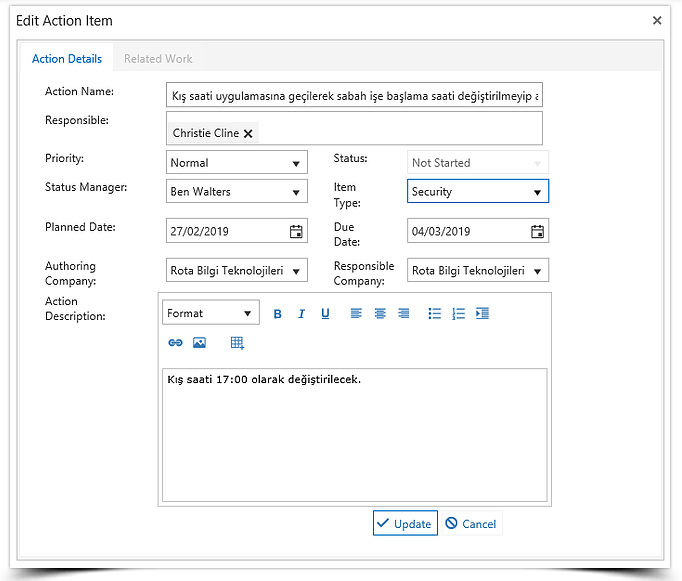Center align the description text
The width and height of the screenshot is (682, 581).
(380, 314)
